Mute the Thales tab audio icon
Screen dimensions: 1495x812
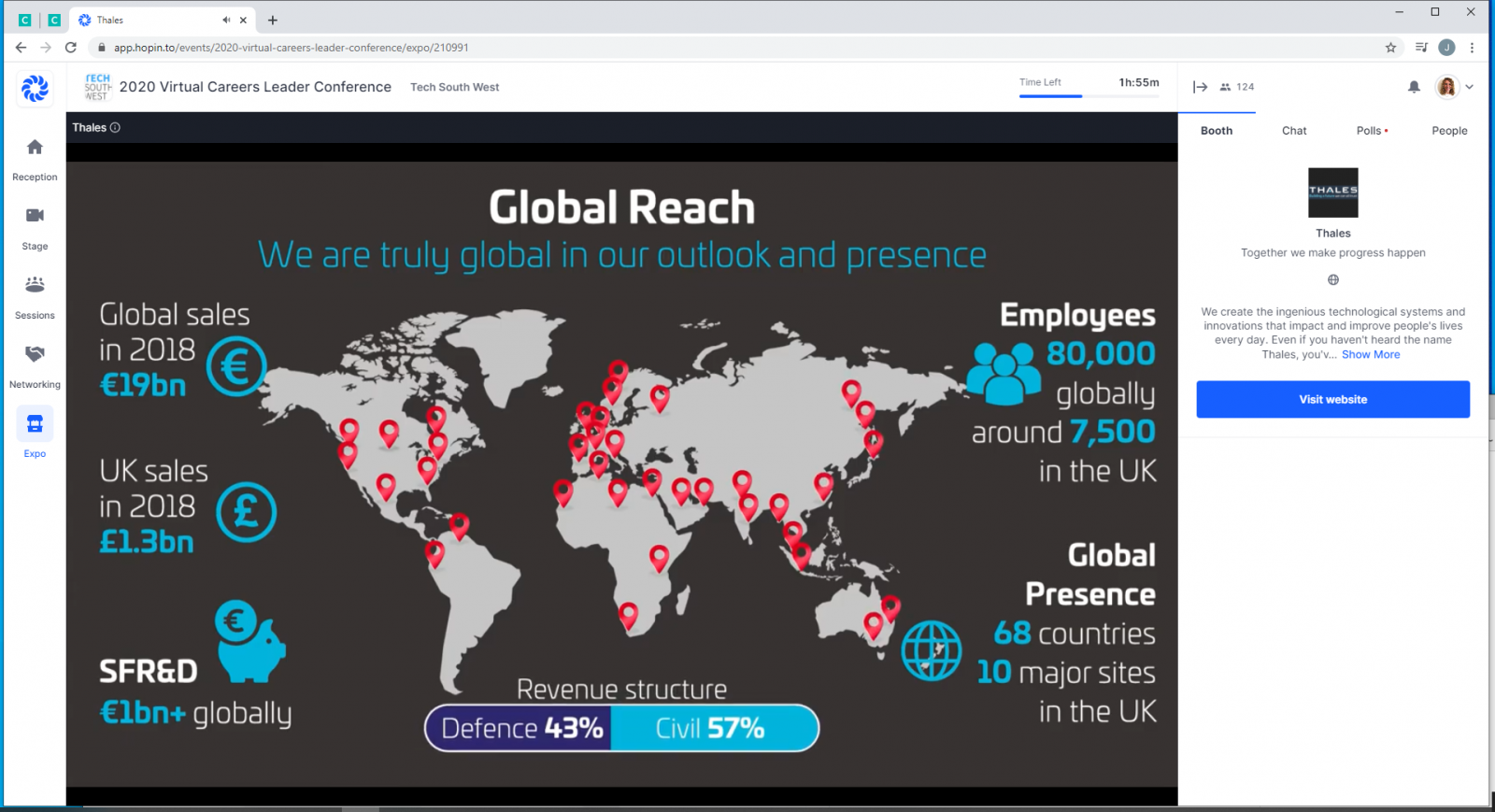[x=226, y=20]
